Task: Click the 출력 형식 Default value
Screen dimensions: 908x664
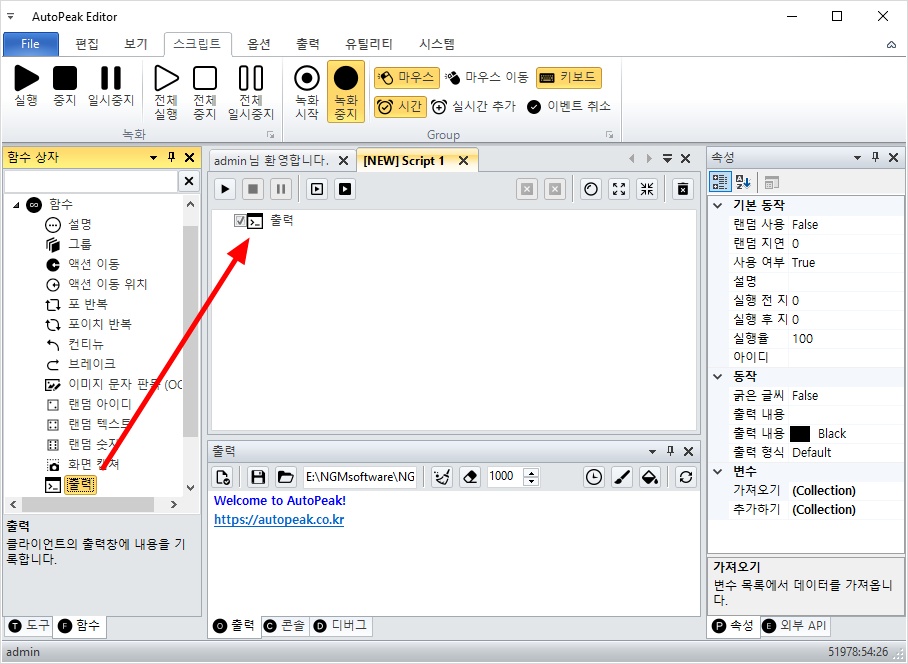Action: pos(811,453)
